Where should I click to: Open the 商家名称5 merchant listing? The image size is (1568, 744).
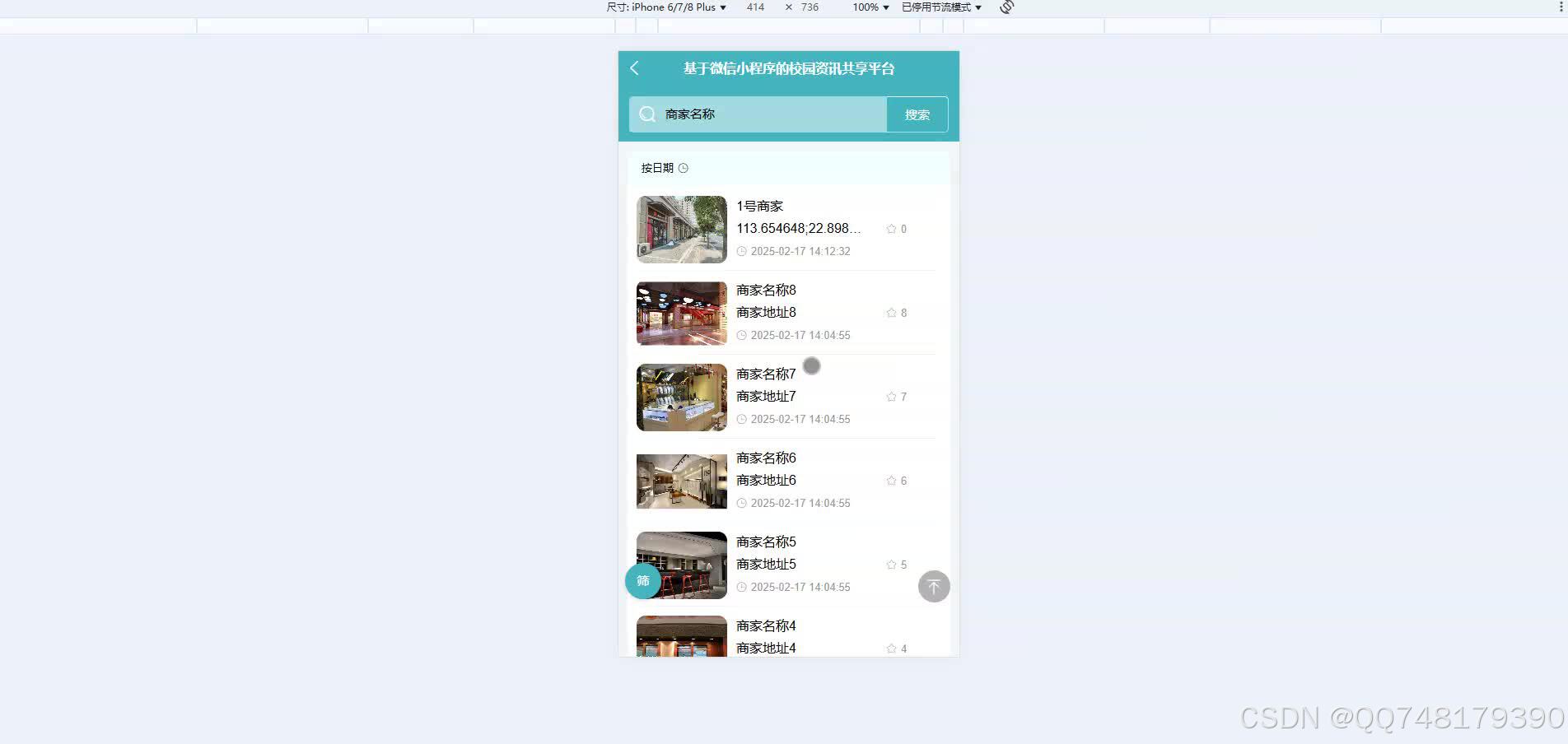click(x=765, y=542)
